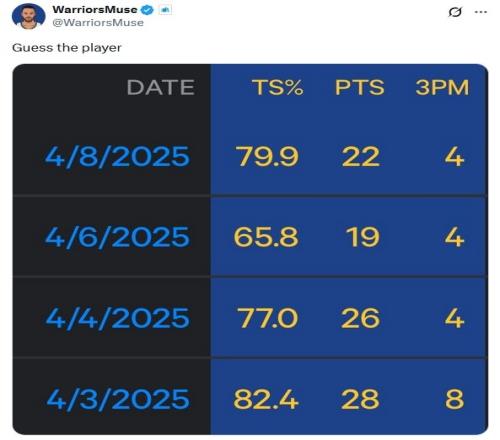Open the 4/3/2025 game date link
500x440 pixels.
click(118, 399)
